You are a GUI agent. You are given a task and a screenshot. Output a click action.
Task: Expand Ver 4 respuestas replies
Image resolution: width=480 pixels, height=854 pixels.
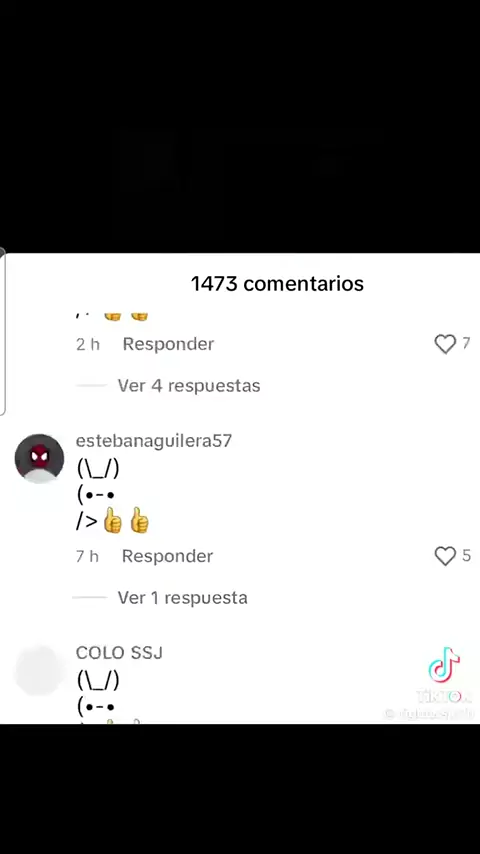[189, 386]
